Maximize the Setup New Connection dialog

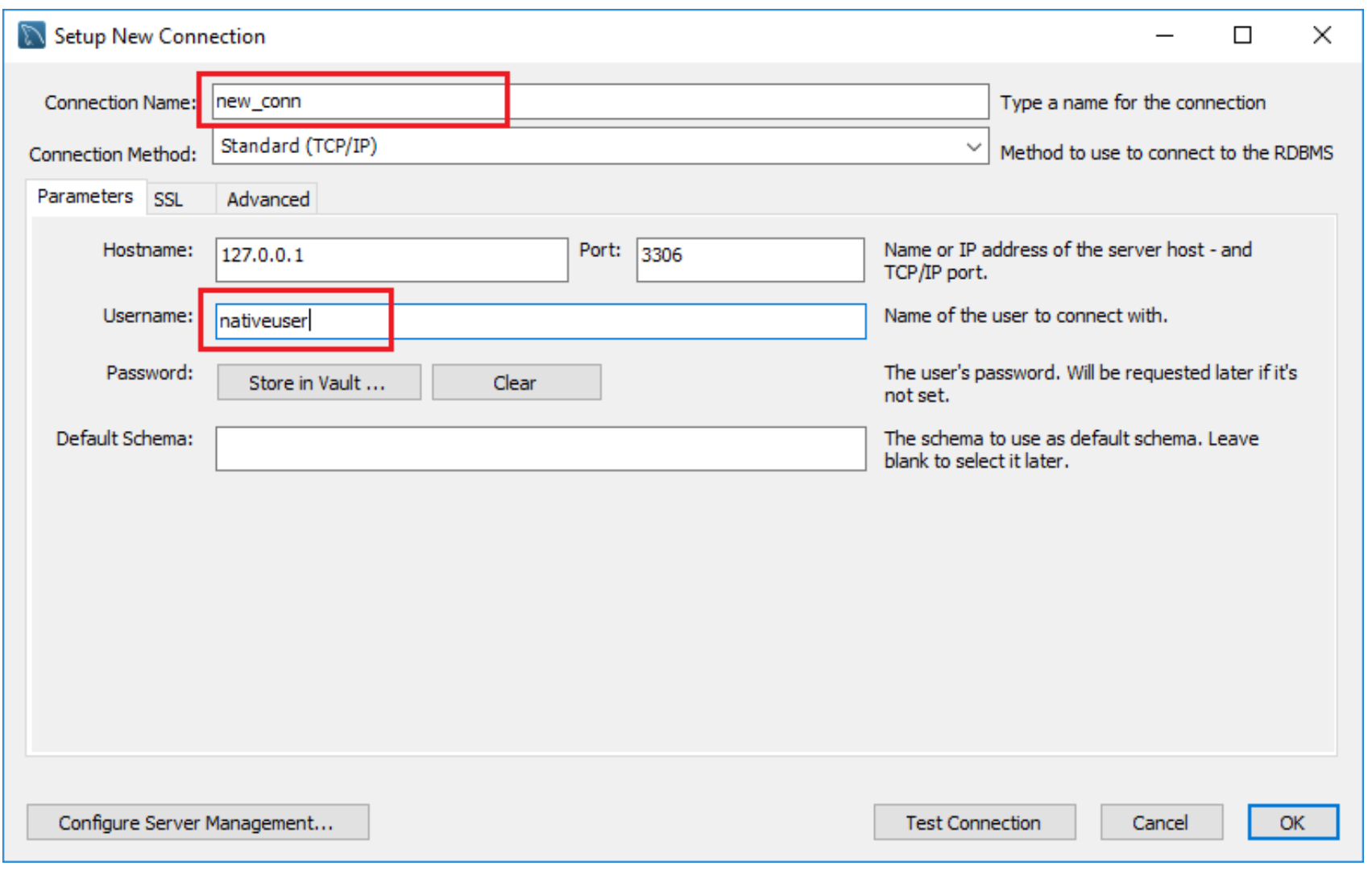pos(1242,35)
